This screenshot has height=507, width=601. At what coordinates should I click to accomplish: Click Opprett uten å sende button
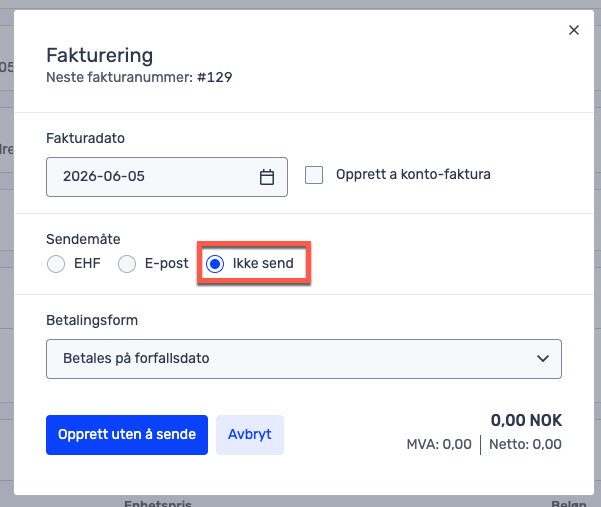point(127,435)
